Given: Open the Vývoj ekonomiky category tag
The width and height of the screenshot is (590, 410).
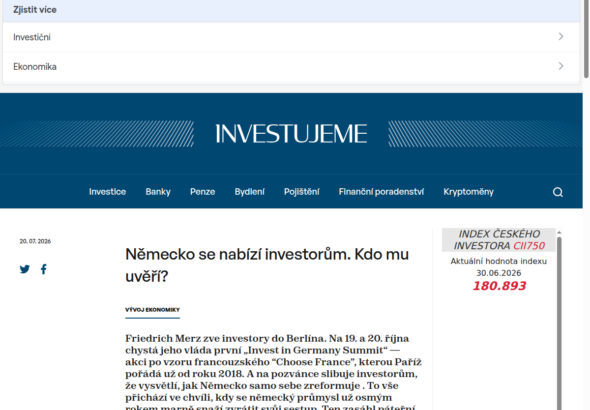Looking at the screenshot, I should 152,310.
